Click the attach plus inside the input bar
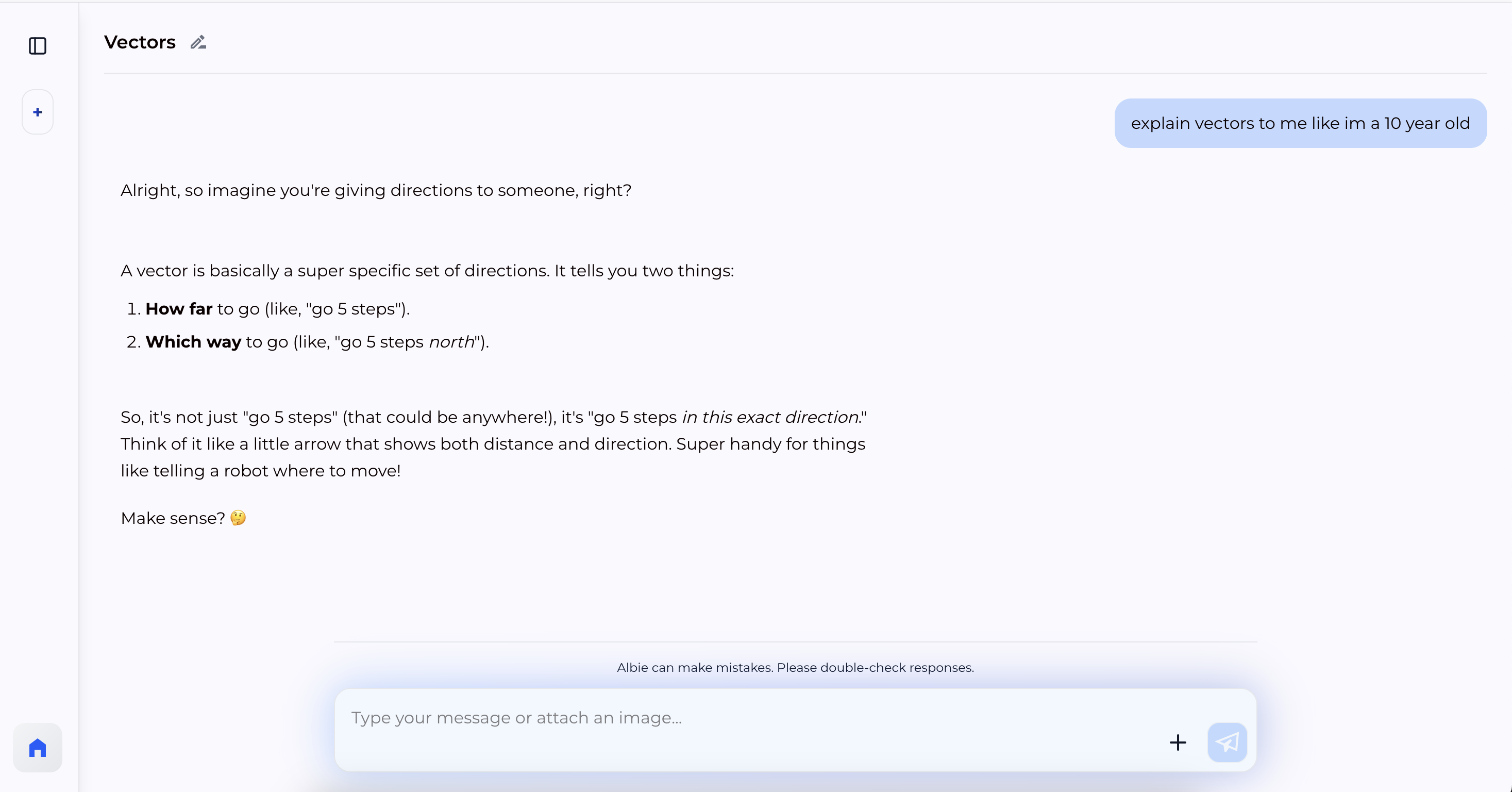This screenshot has height=792, width=1512. click(x=1178, y=742)
